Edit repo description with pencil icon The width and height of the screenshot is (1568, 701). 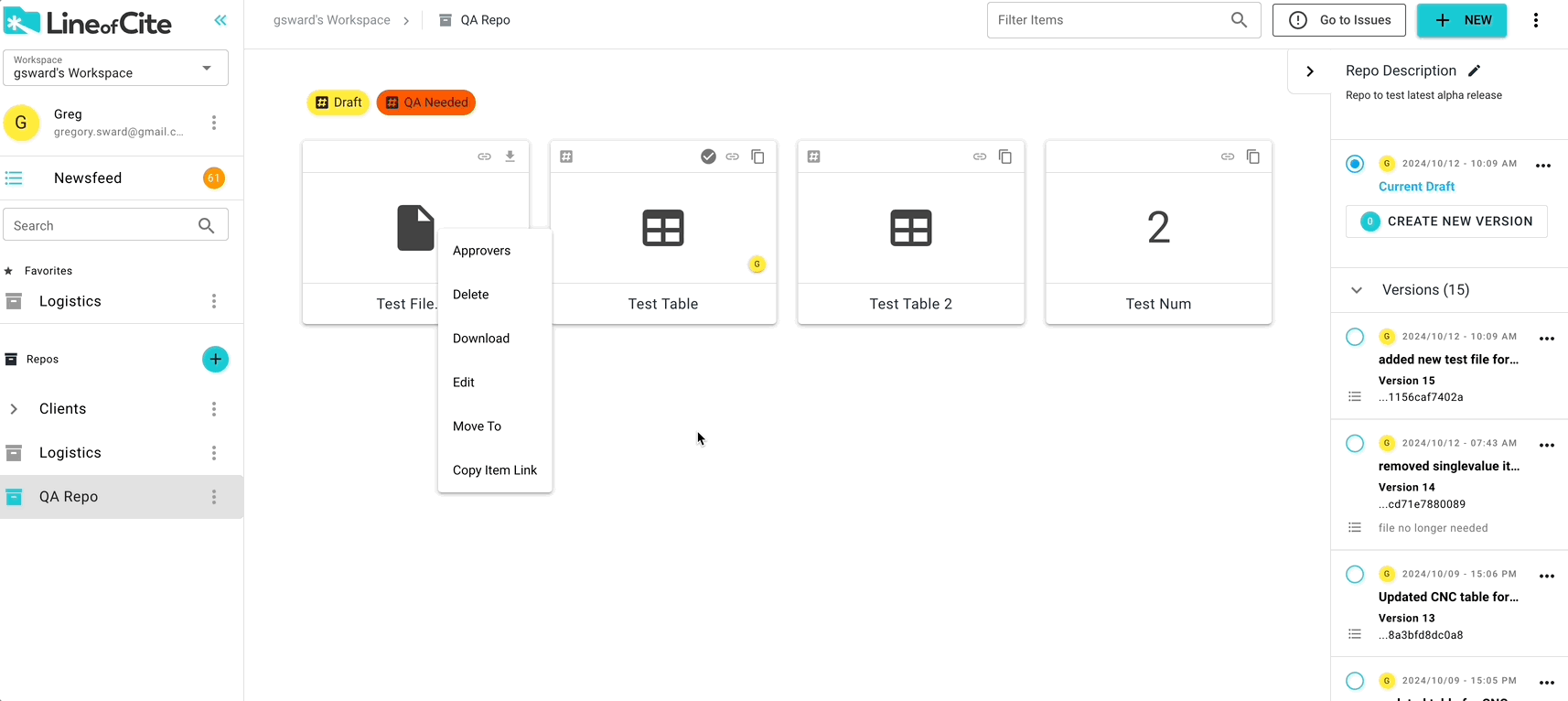click(x=1474, y=70)
